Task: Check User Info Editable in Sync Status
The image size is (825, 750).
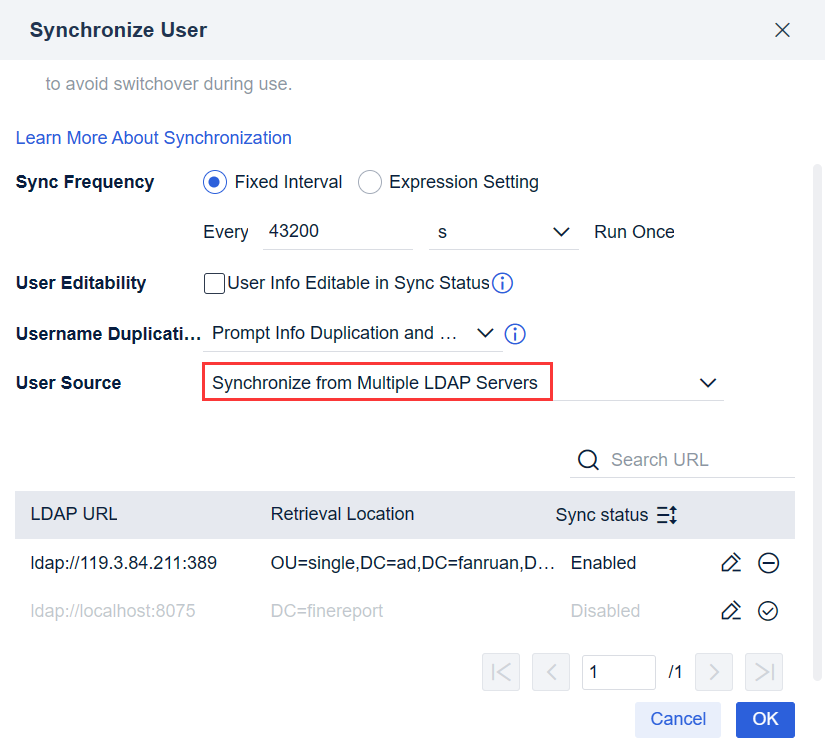Action: (x=214, y=283)
